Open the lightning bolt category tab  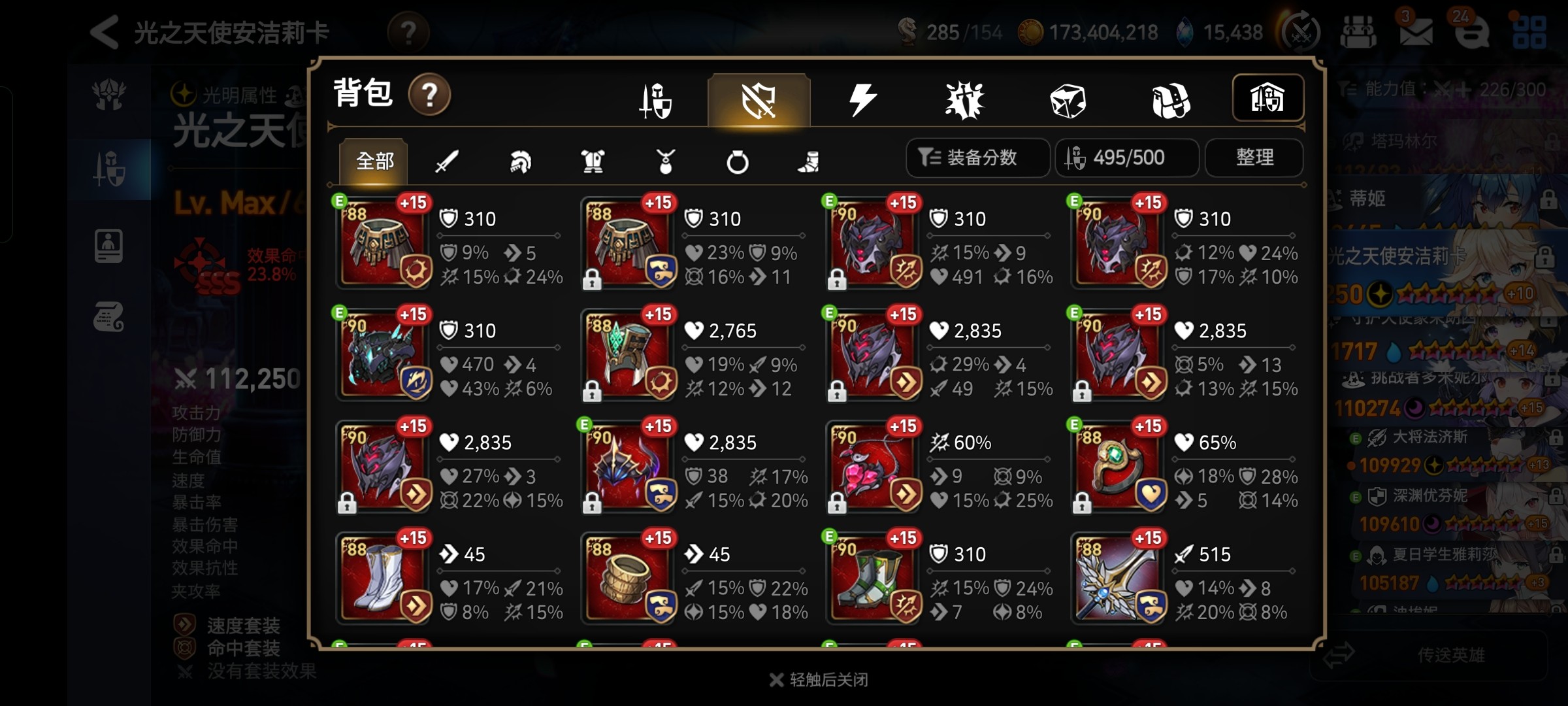(x=862, y=100)
